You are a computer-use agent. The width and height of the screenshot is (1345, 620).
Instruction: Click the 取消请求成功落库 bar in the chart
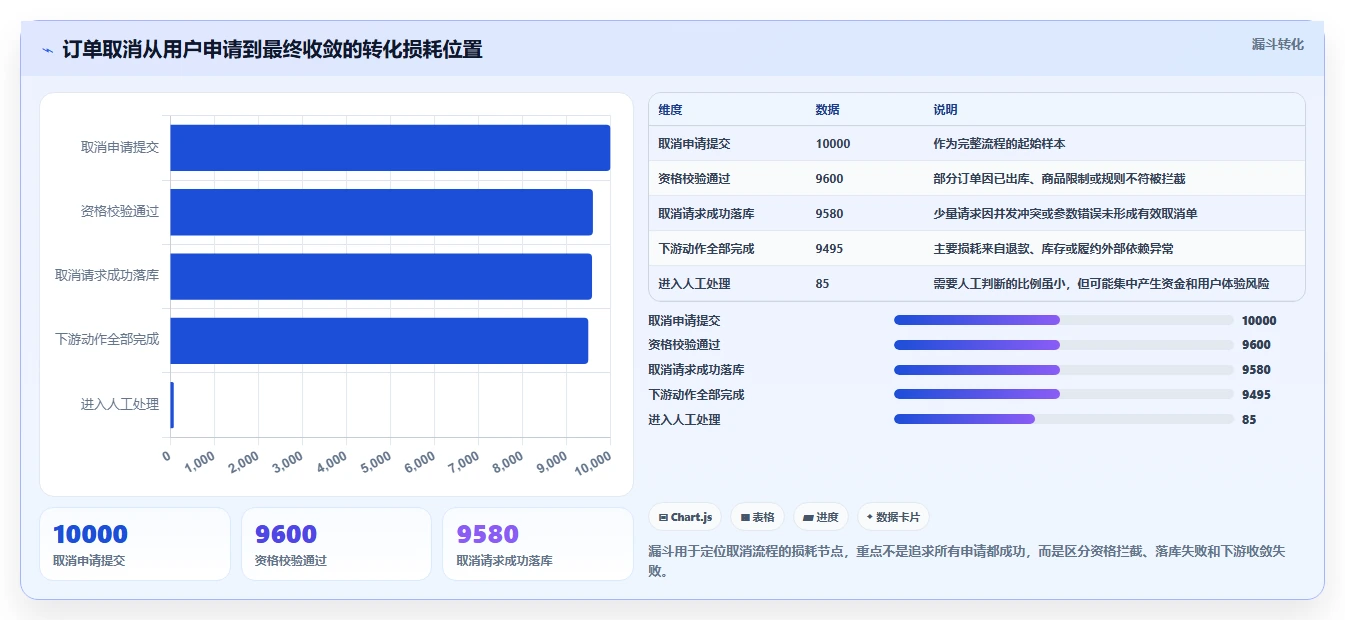pyautogui.click(x=381, y=276)
